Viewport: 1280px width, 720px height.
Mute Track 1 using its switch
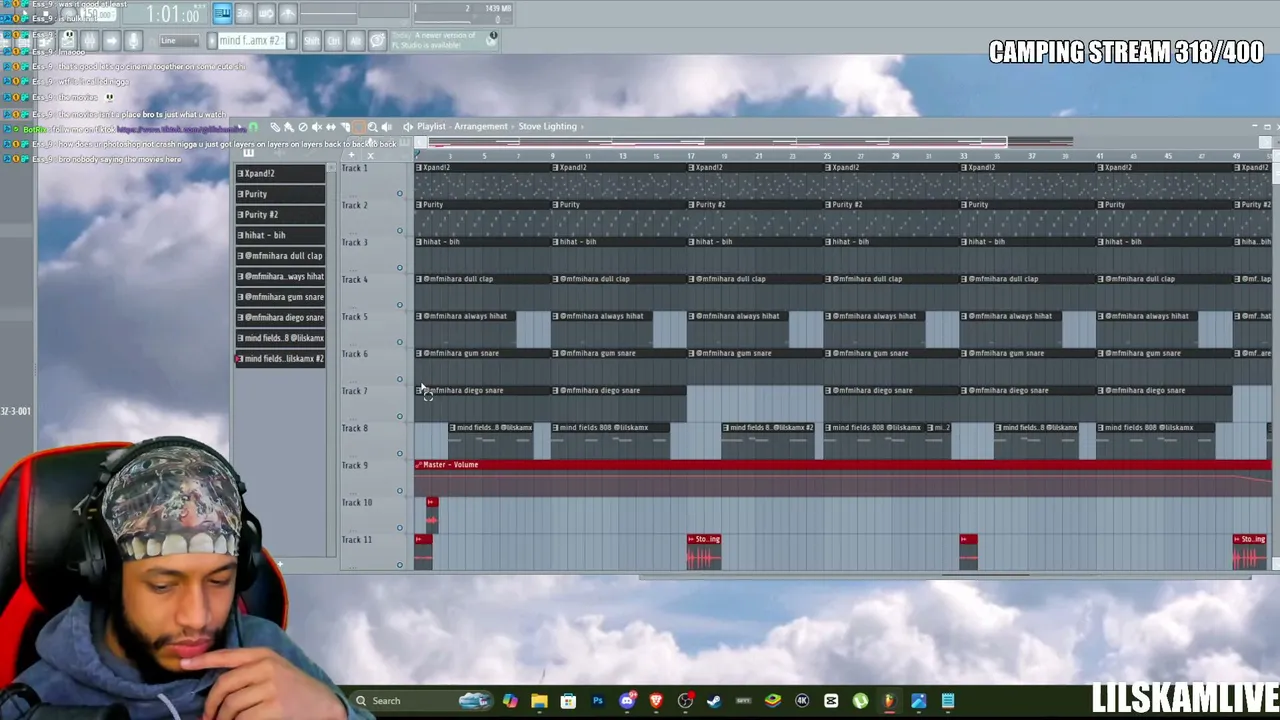[400, 194]
